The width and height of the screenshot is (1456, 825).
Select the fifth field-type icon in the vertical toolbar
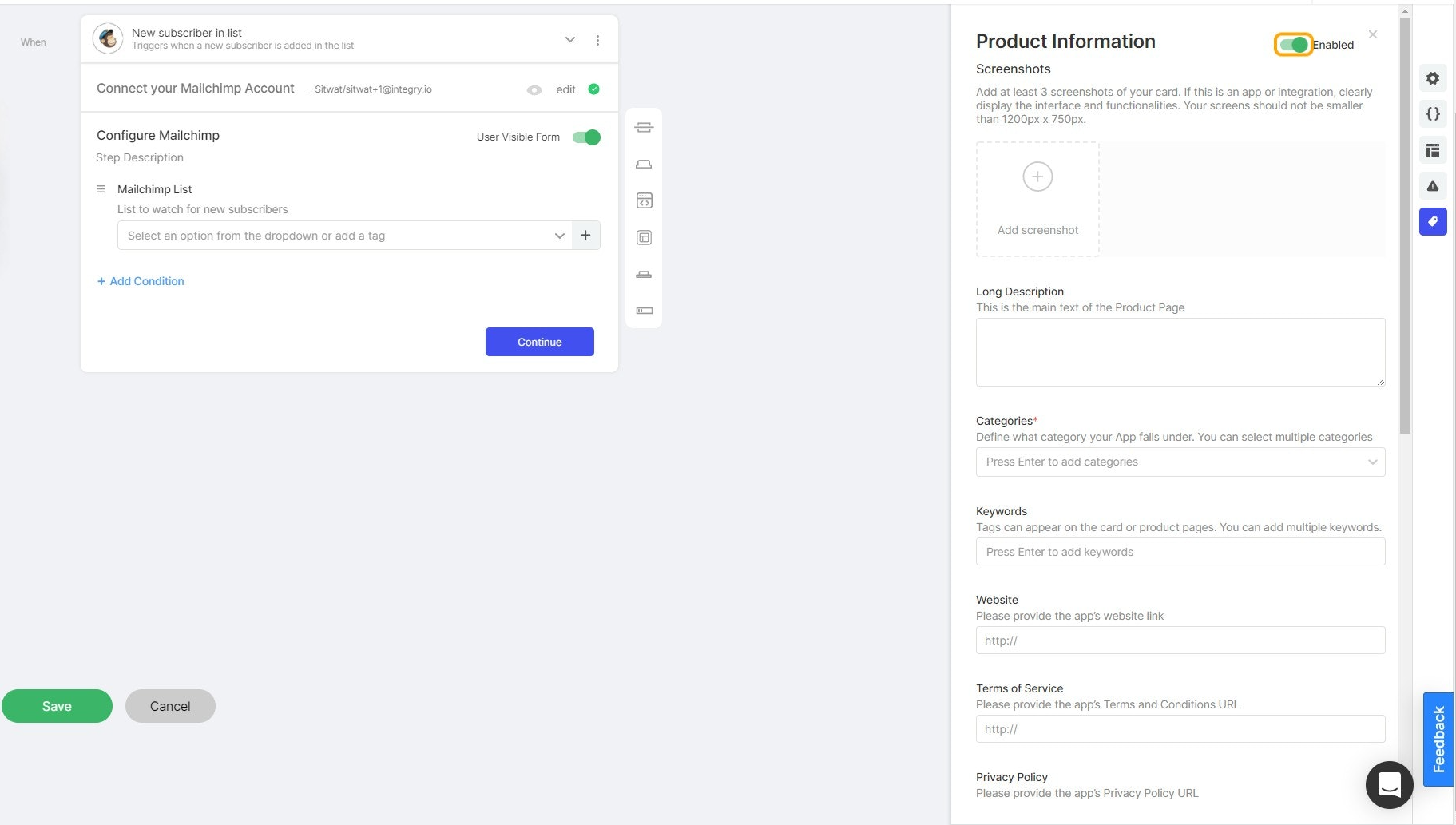coord(644,274)
